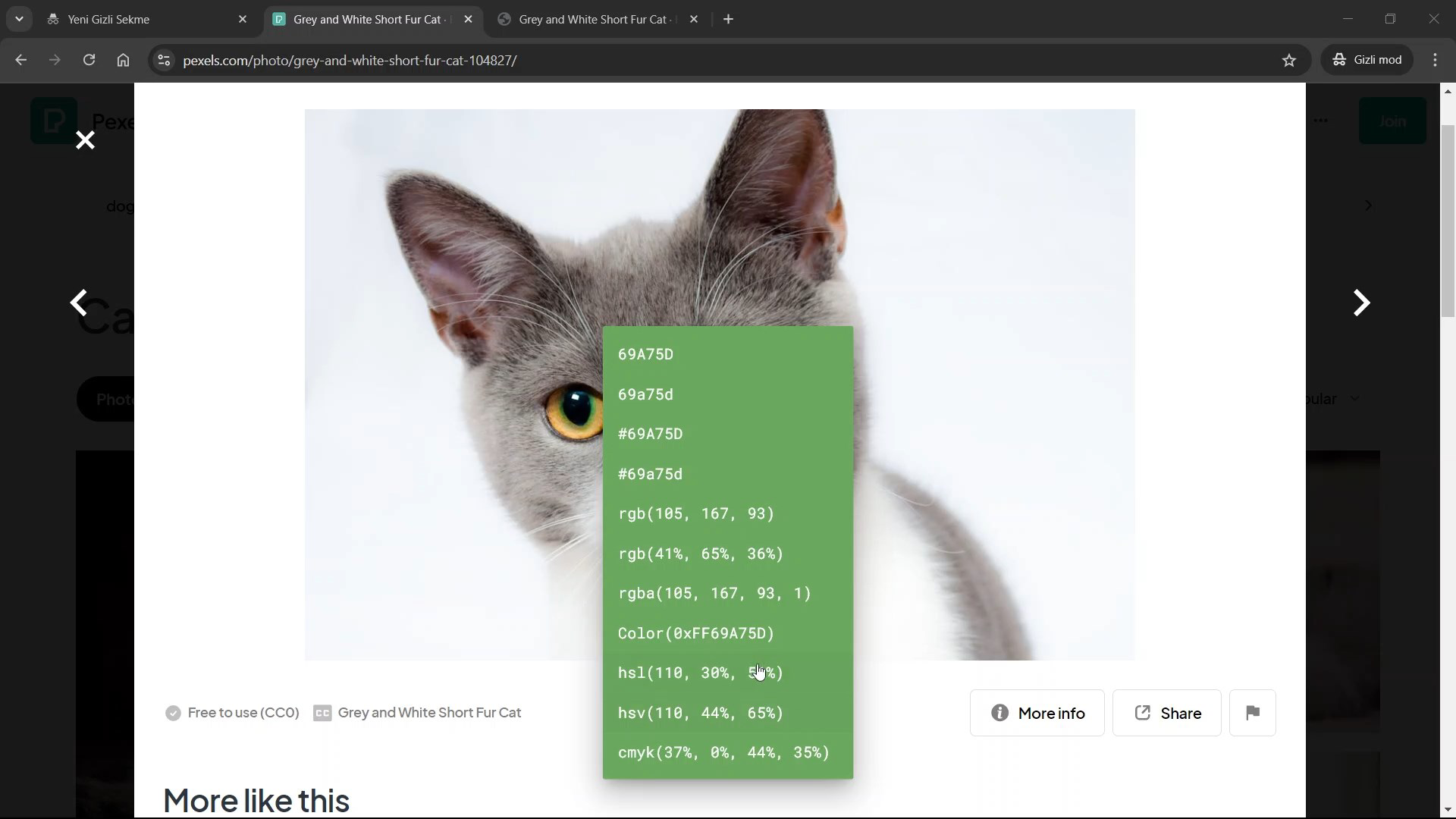Select the hsl(110, 30%, 5…%) entry
This screenshot has width=1456, height=819.
click(727, 673)
